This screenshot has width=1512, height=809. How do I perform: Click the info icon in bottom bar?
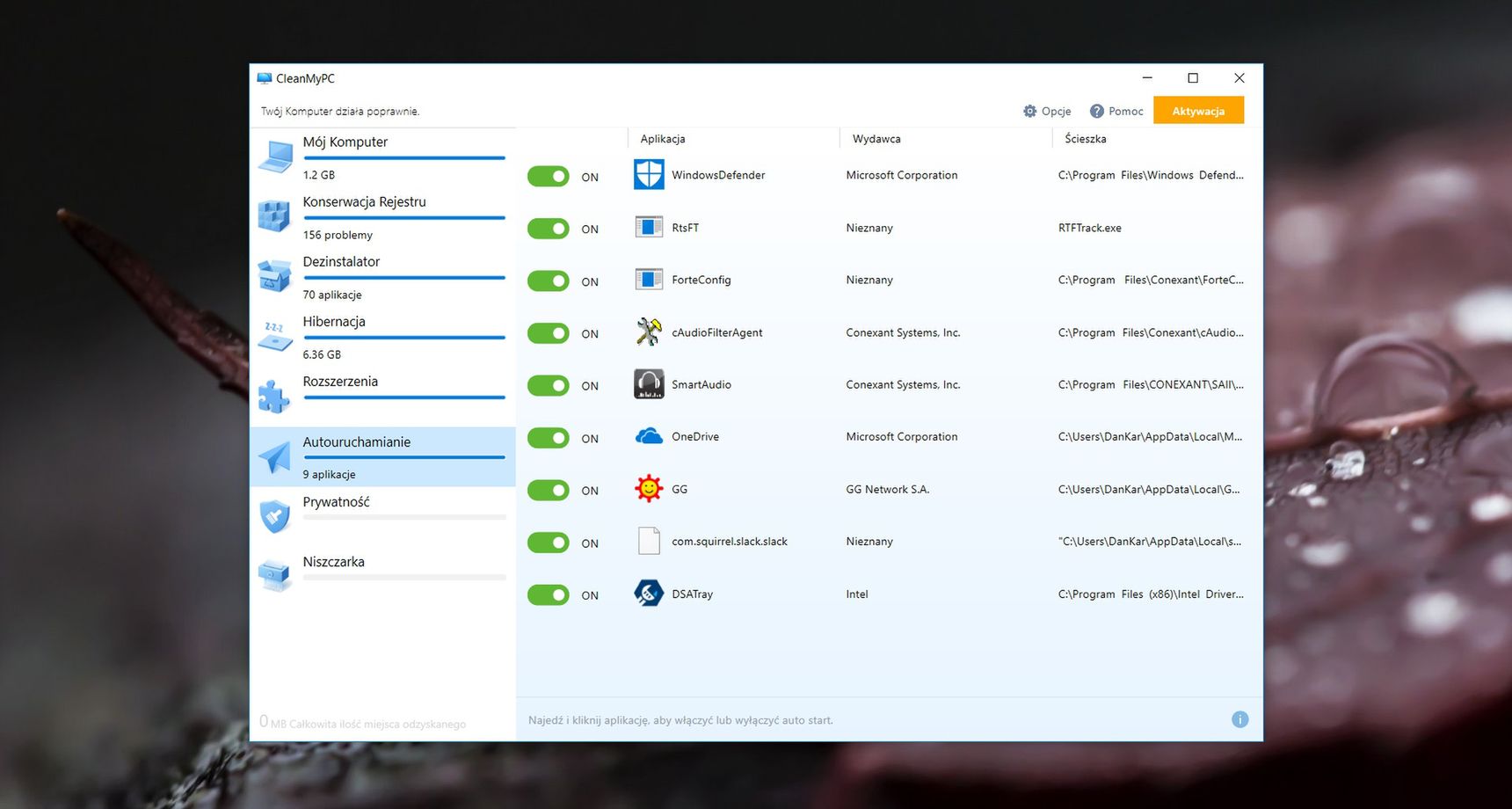(x=1239, y=720)
